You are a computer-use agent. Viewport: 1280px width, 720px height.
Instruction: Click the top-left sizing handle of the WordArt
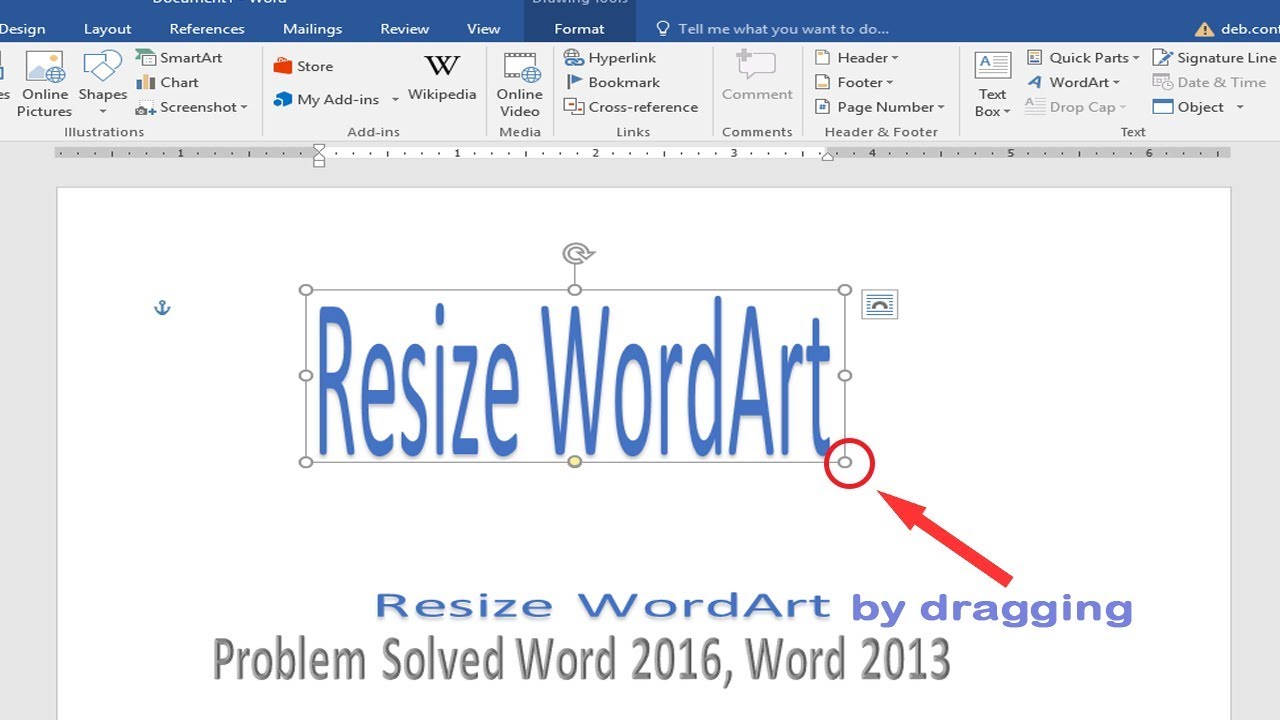306,290
